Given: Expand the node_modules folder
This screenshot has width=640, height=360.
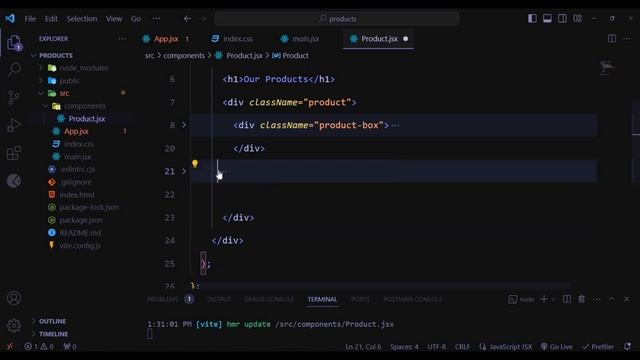Looking at the screenshot, I should click(41, 68).
